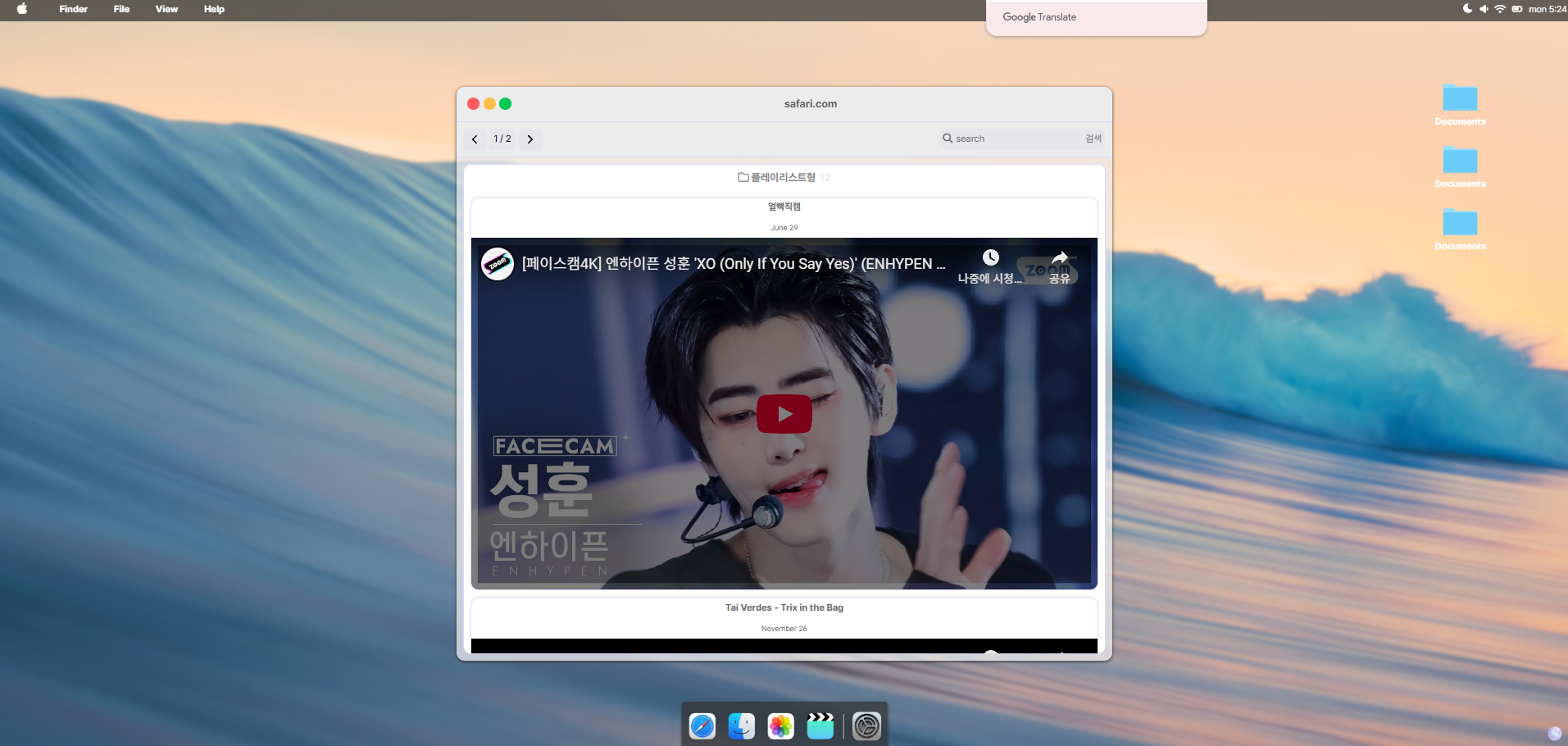Select the bottom Documents desktop folder
This screenshot has width=1568, height=746.
pyautogui.click(x=1460, y=230)
